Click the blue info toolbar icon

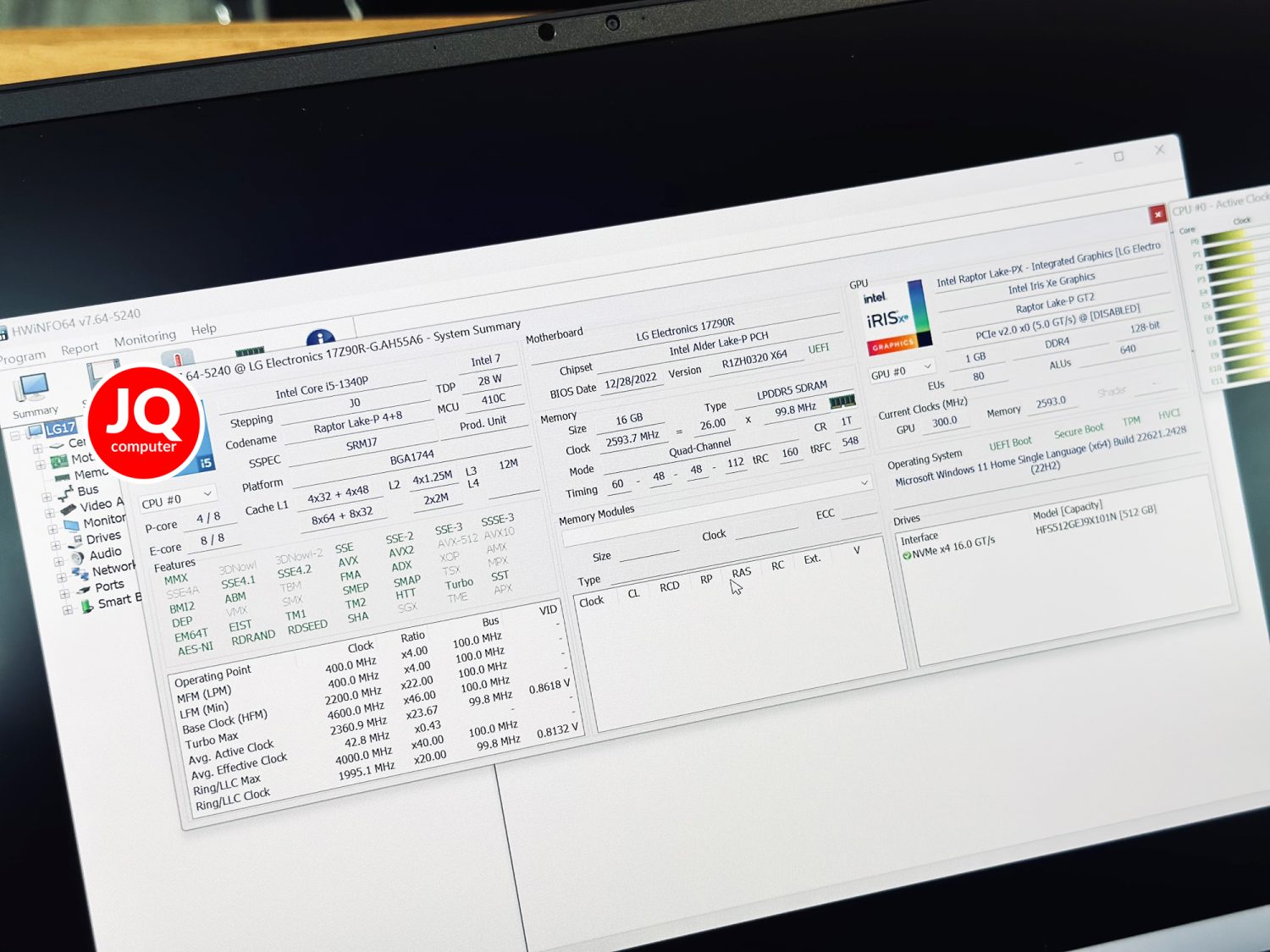pyautogui.click(x=320, y=338)
